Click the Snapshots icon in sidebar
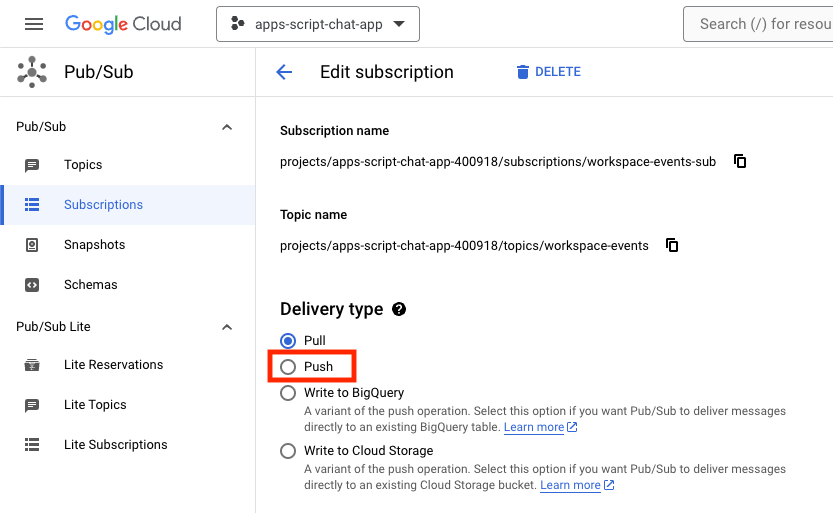This screenshot has width=833, height=513. point(32,245)
